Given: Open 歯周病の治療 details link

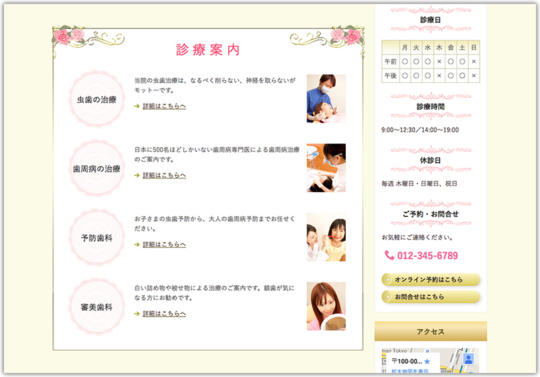Looking at the screenshot, I should pos(164,175).
